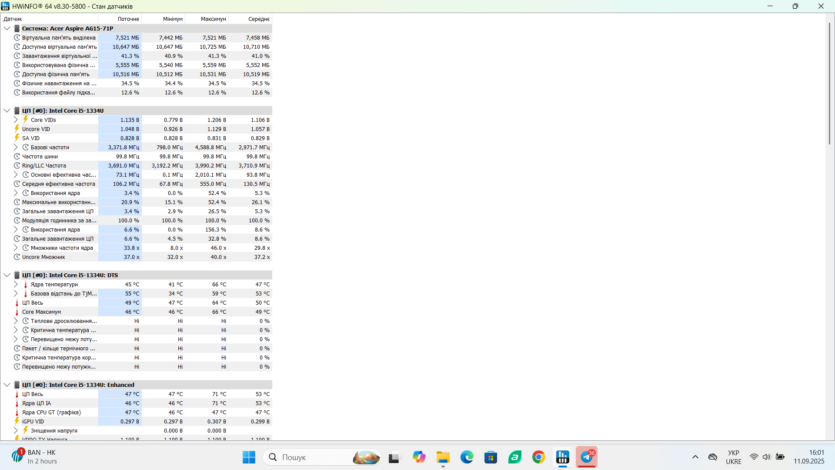Click the thermometer icon beside Ядра CPU GT (графіка)

17,412
